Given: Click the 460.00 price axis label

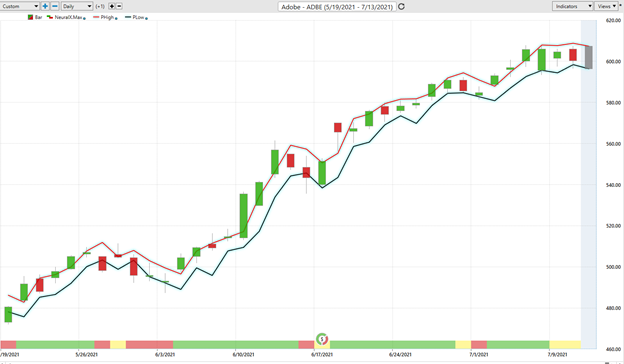Looking at the screenshot, I should click(x=613, y=349).
